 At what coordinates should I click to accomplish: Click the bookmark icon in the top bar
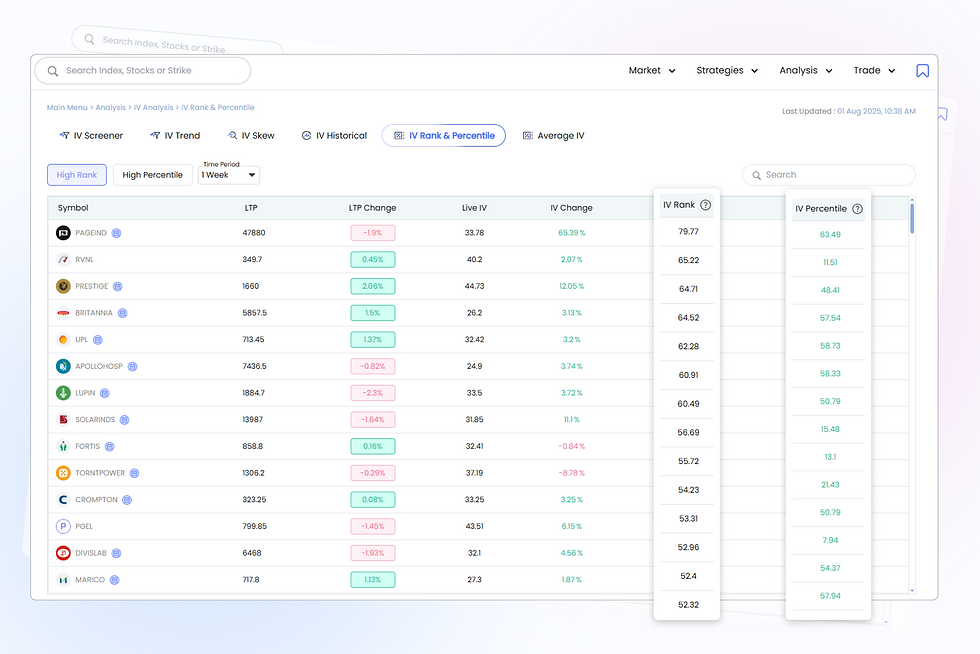tap(922, 71)
